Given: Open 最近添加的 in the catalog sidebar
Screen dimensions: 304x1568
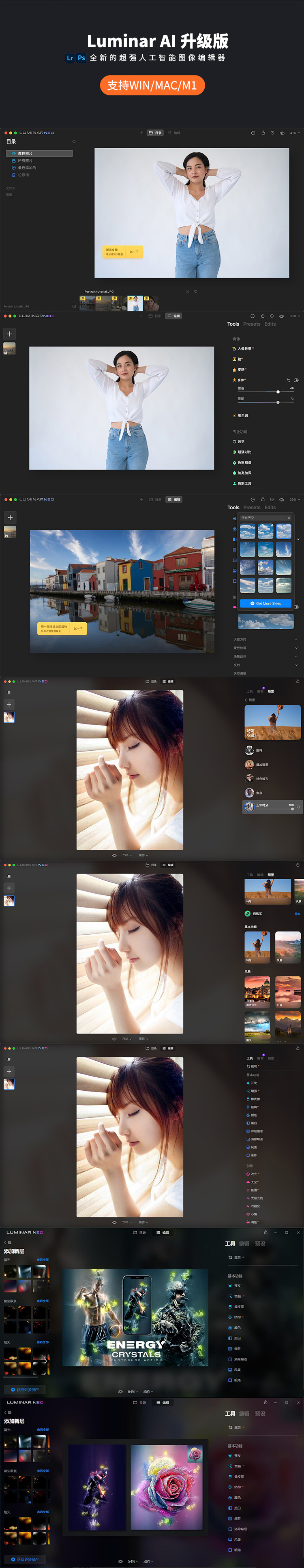Looking at the screenshot, I should (x=24, y=168).
